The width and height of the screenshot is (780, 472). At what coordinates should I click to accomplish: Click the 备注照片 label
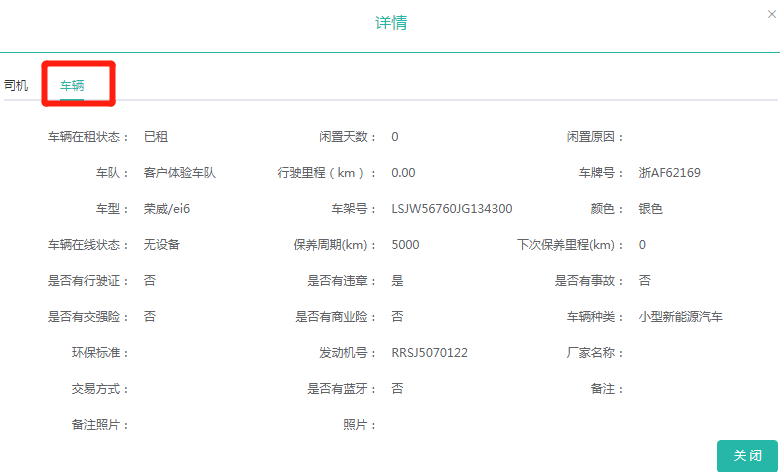click(x=99, y=425)
